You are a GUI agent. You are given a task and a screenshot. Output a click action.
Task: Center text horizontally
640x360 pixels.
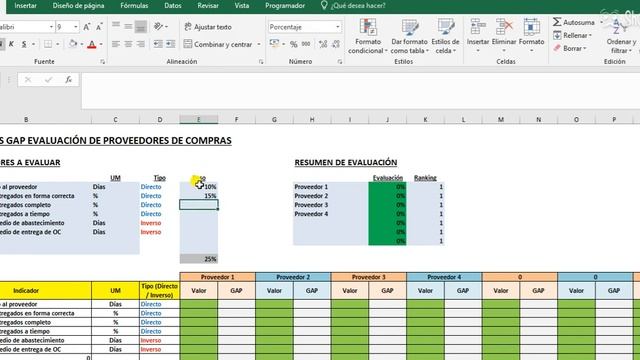pos(128,44)
